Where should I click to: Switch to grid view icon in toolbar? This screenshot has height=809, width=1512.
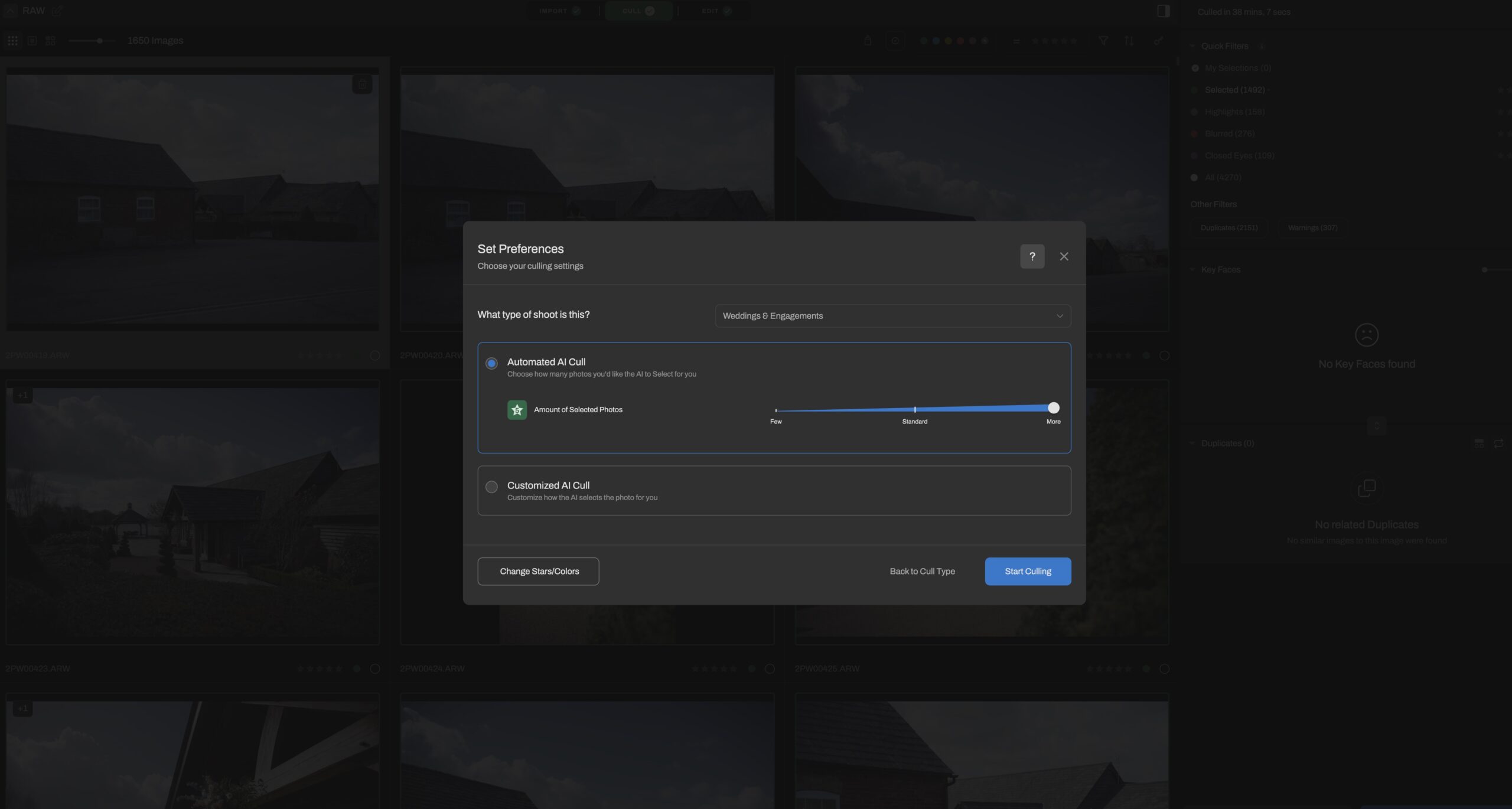12,41
